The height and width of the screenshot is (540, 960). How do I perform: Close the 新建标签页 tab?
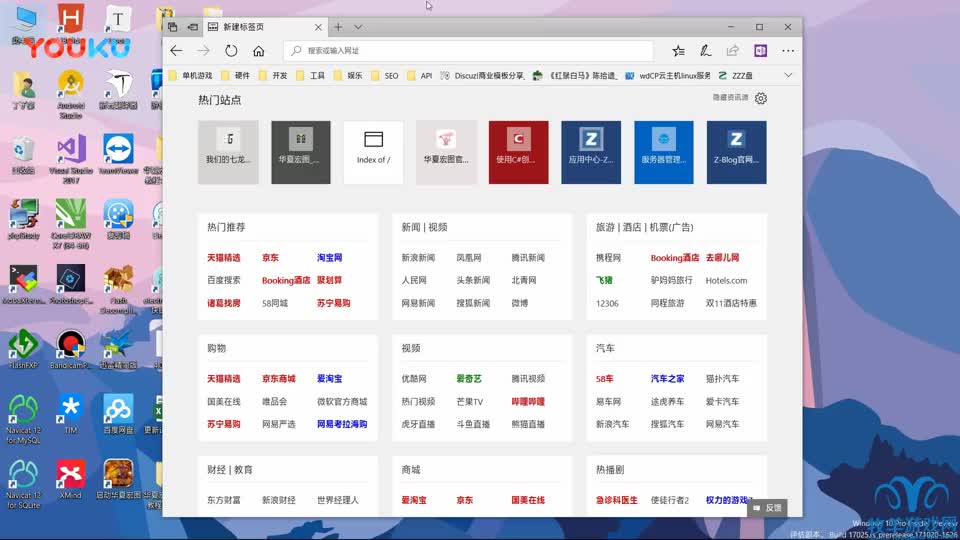click(x=318, y=27)
